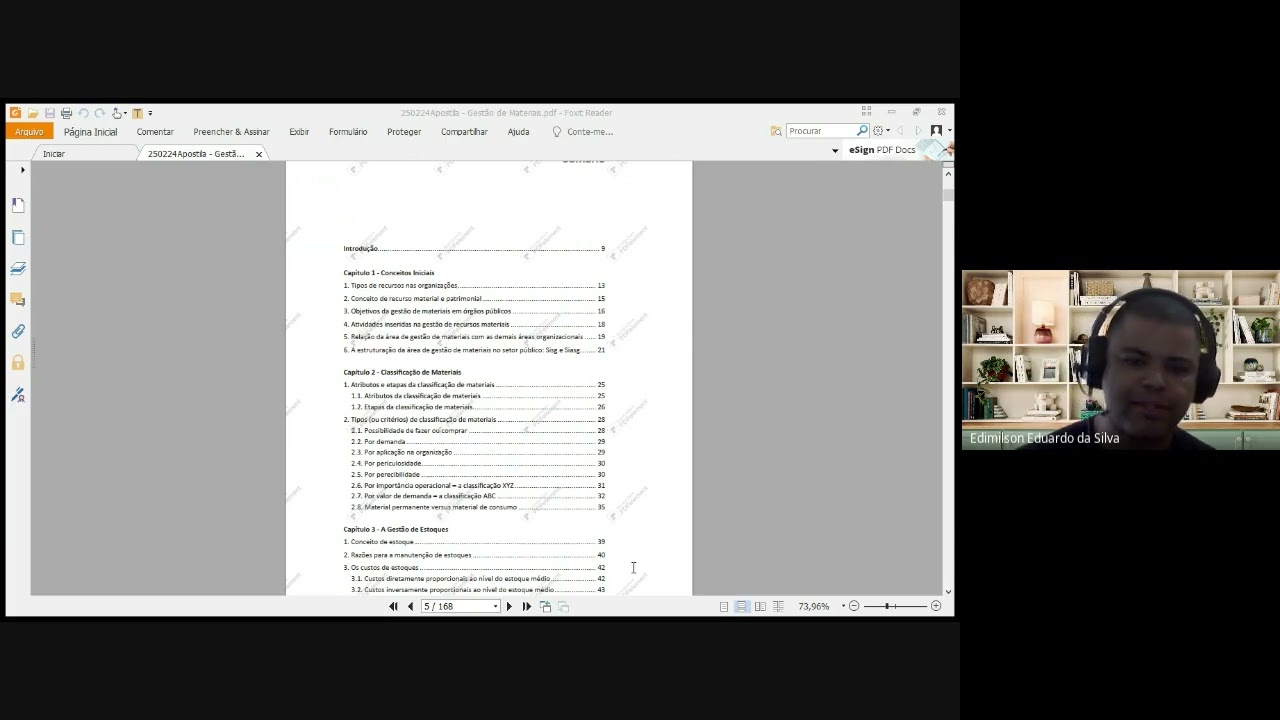Open the Pages thumbnails panel icon
The image size is (1280, 720).
[18, 237]
